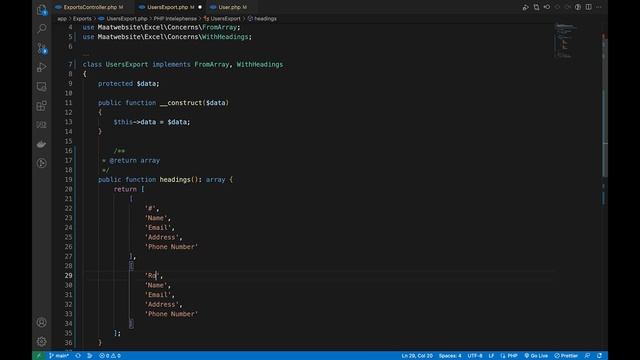The image size is (640, 360).
Task: Click 'headings' in the breadcrumb
Action: click(265, 19)
